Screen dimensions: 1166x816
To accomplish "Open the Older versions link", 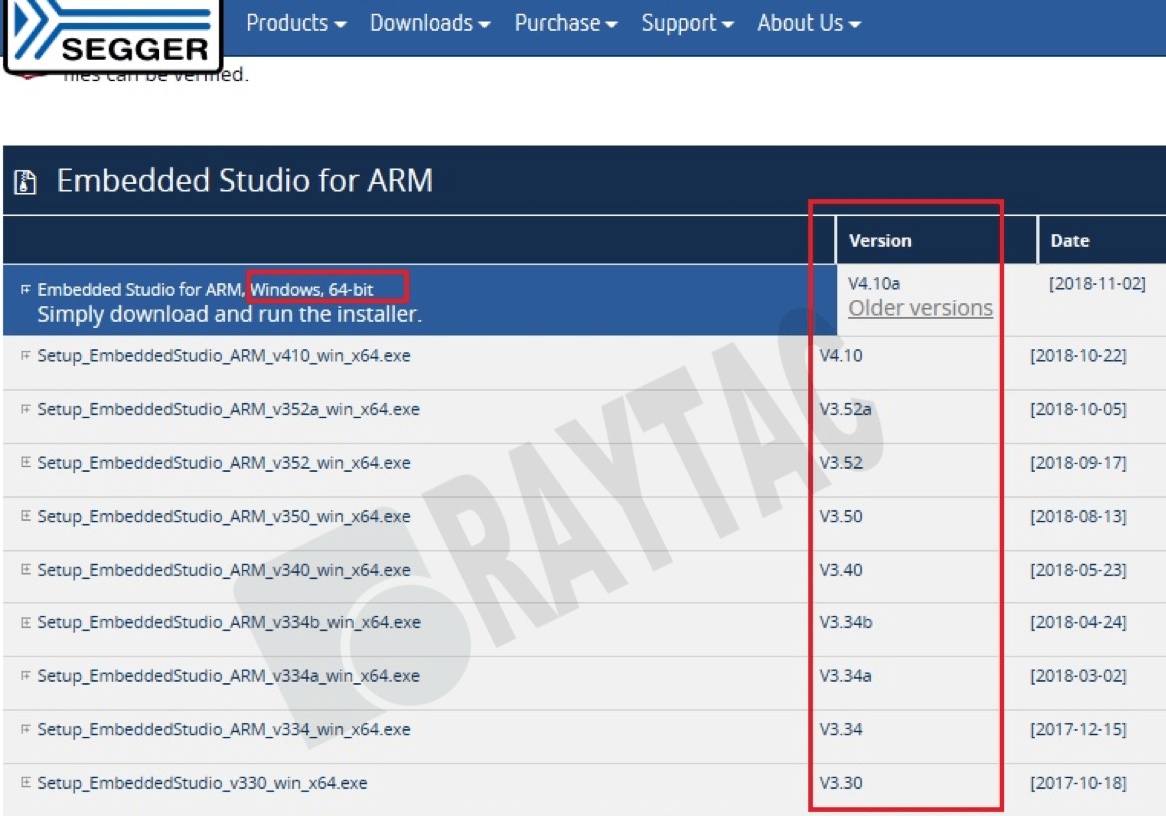I will 921,308.
